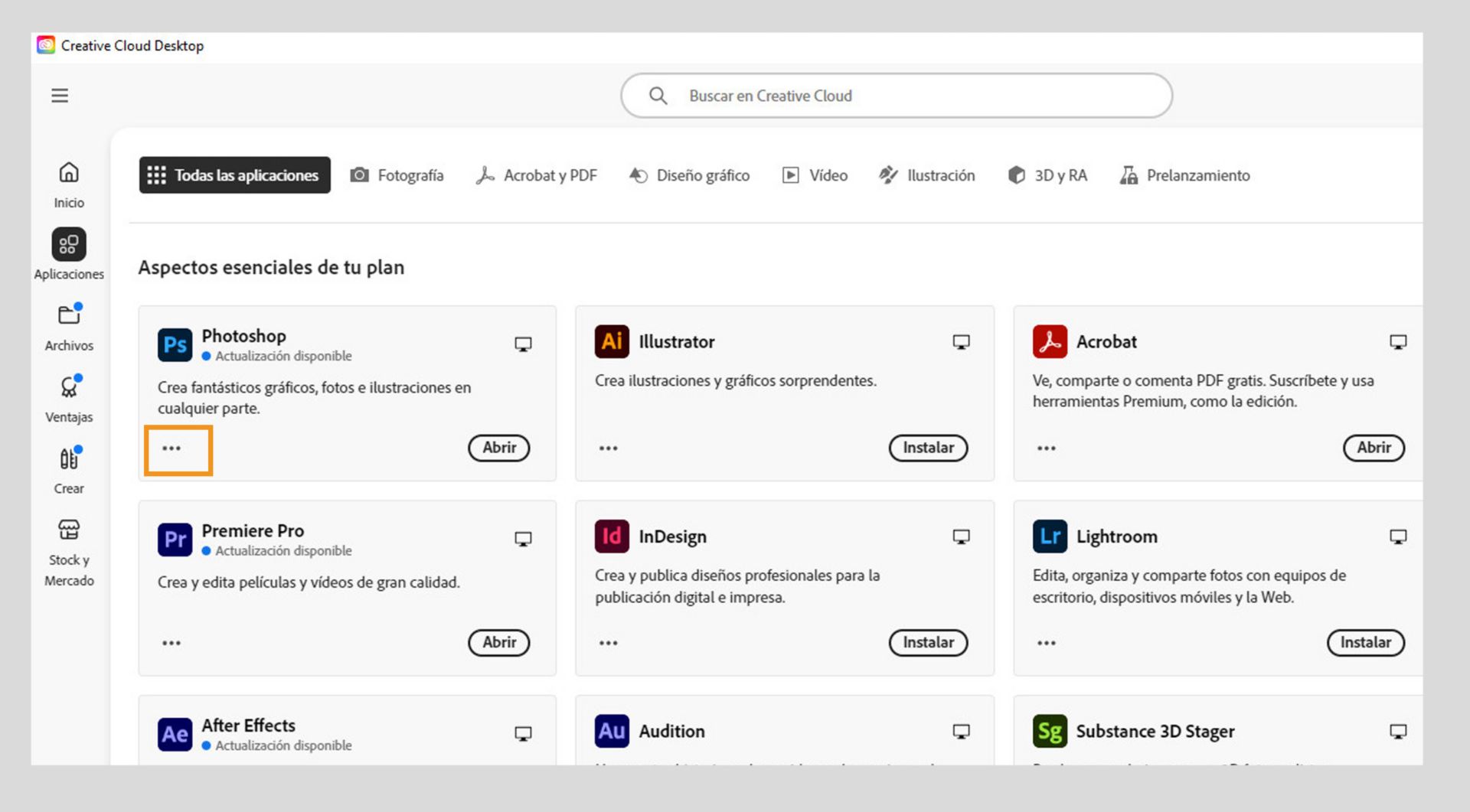Click the desktop monitor icon on Acrobat card
This screenshot has width=1470, height=812.
click(x=1398, y=342)
